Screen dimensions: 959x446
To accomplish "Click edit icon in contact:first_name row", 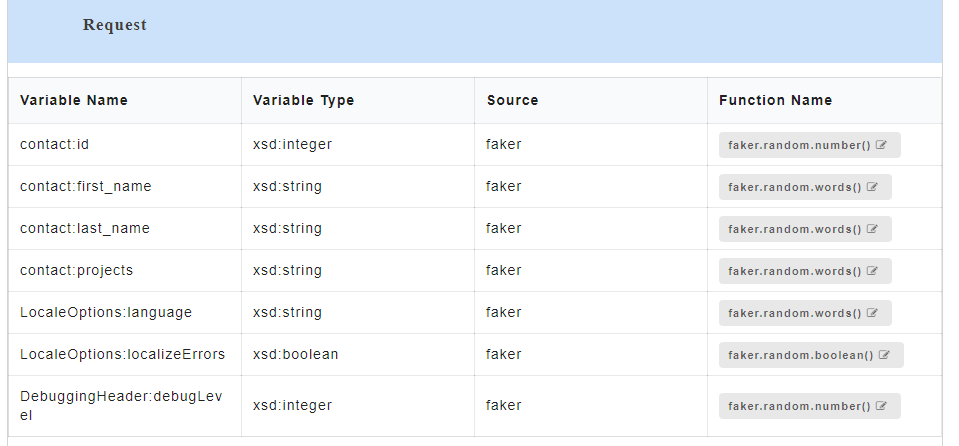I will pos(872,187).
